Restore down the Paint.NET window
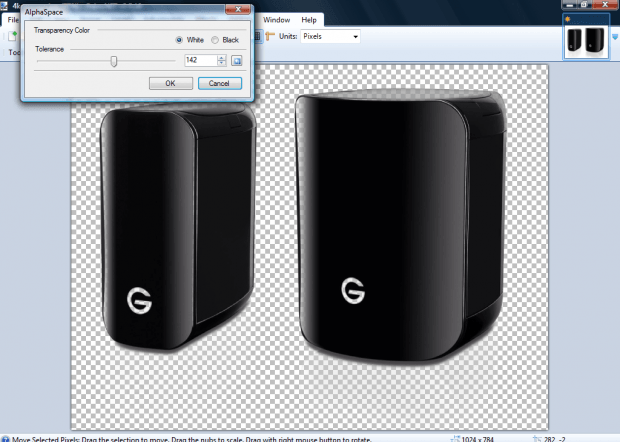The height and width of the screenshot is (442, 620). 584,5
